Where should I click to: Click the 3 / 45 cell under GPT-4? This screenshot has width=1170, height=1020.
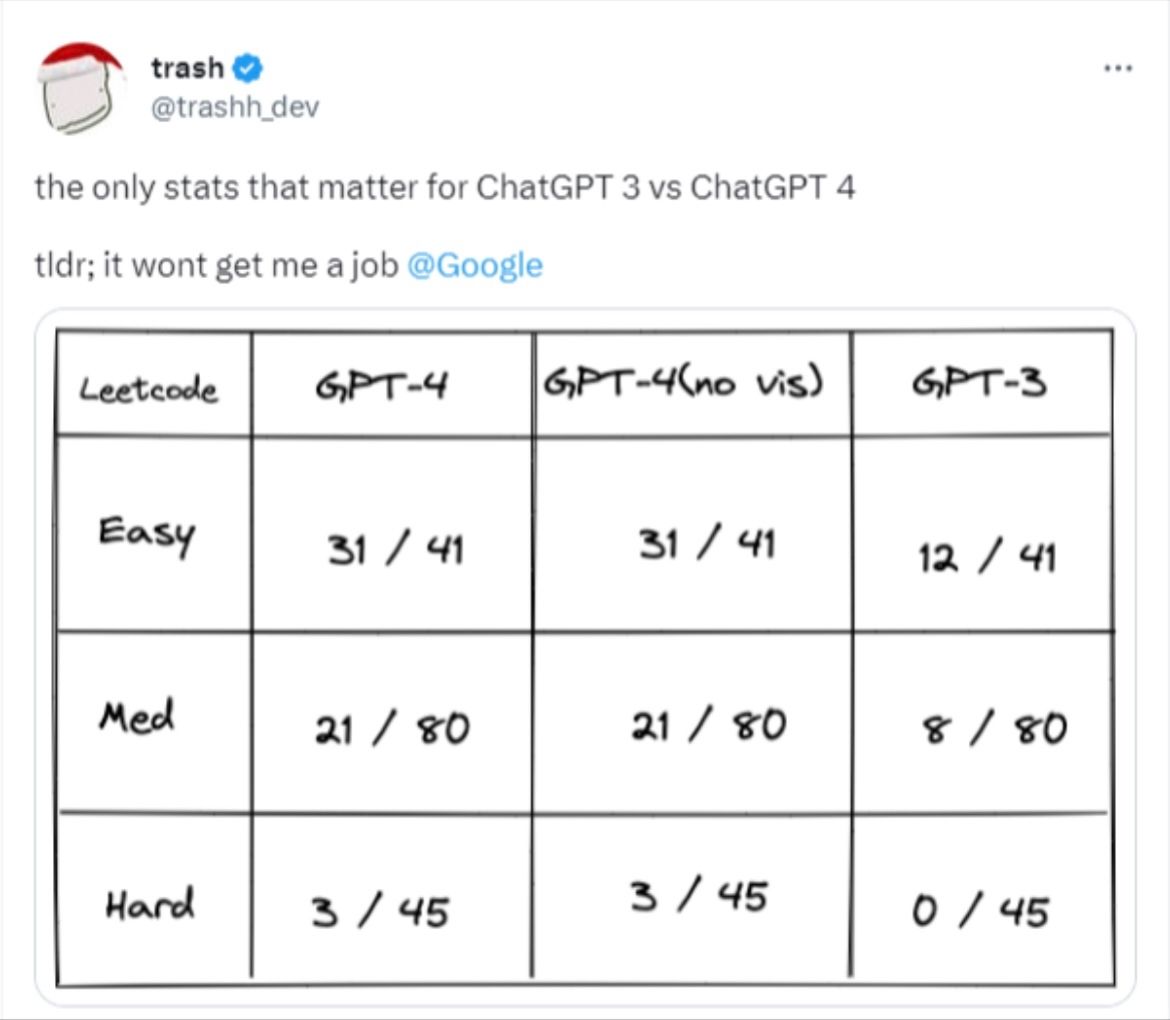pos(380,912)
